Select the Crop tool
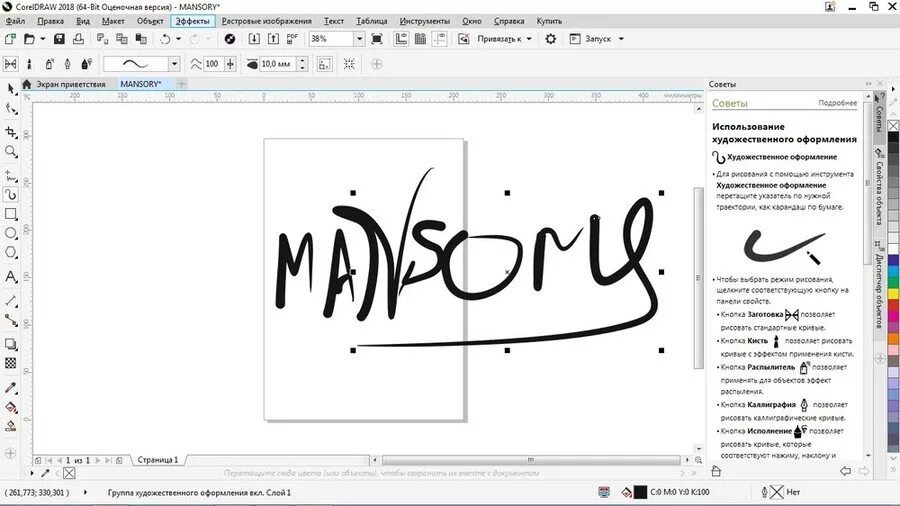Viewport: 900px width, 506px height. tap(10, 132)
